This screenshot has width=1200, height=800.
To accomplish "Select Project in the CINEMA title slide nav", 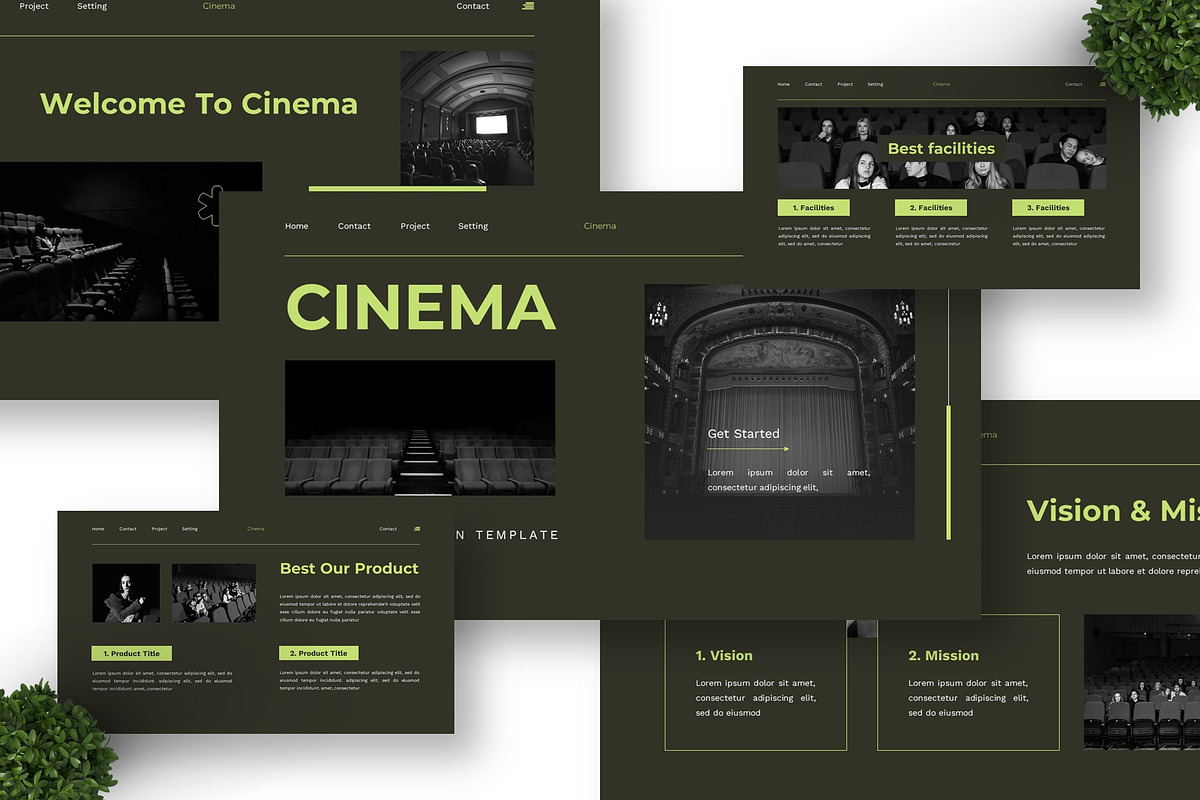I will click(415, 226).
